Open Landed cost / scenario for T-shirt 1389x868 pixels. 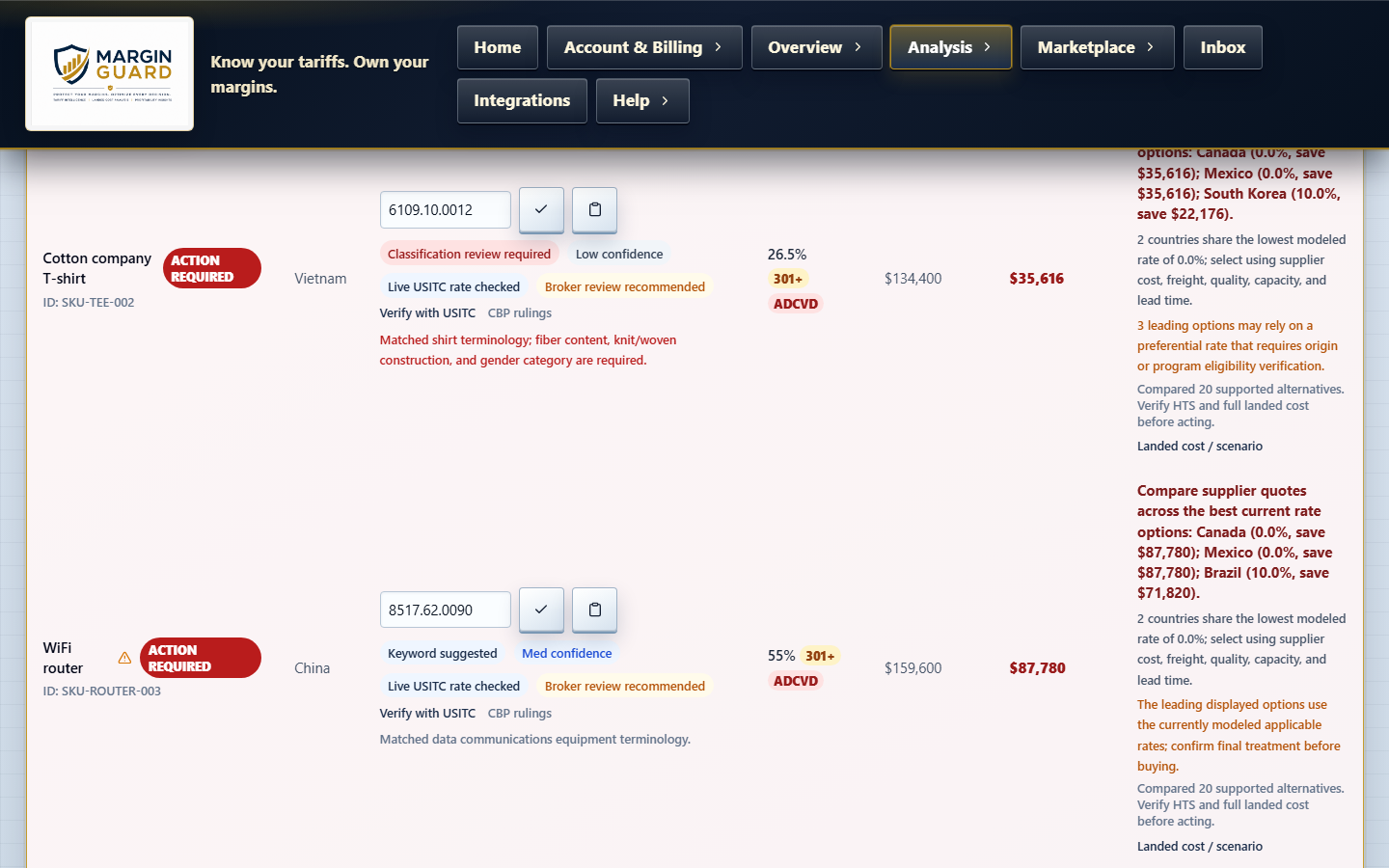pos(1199,446)
